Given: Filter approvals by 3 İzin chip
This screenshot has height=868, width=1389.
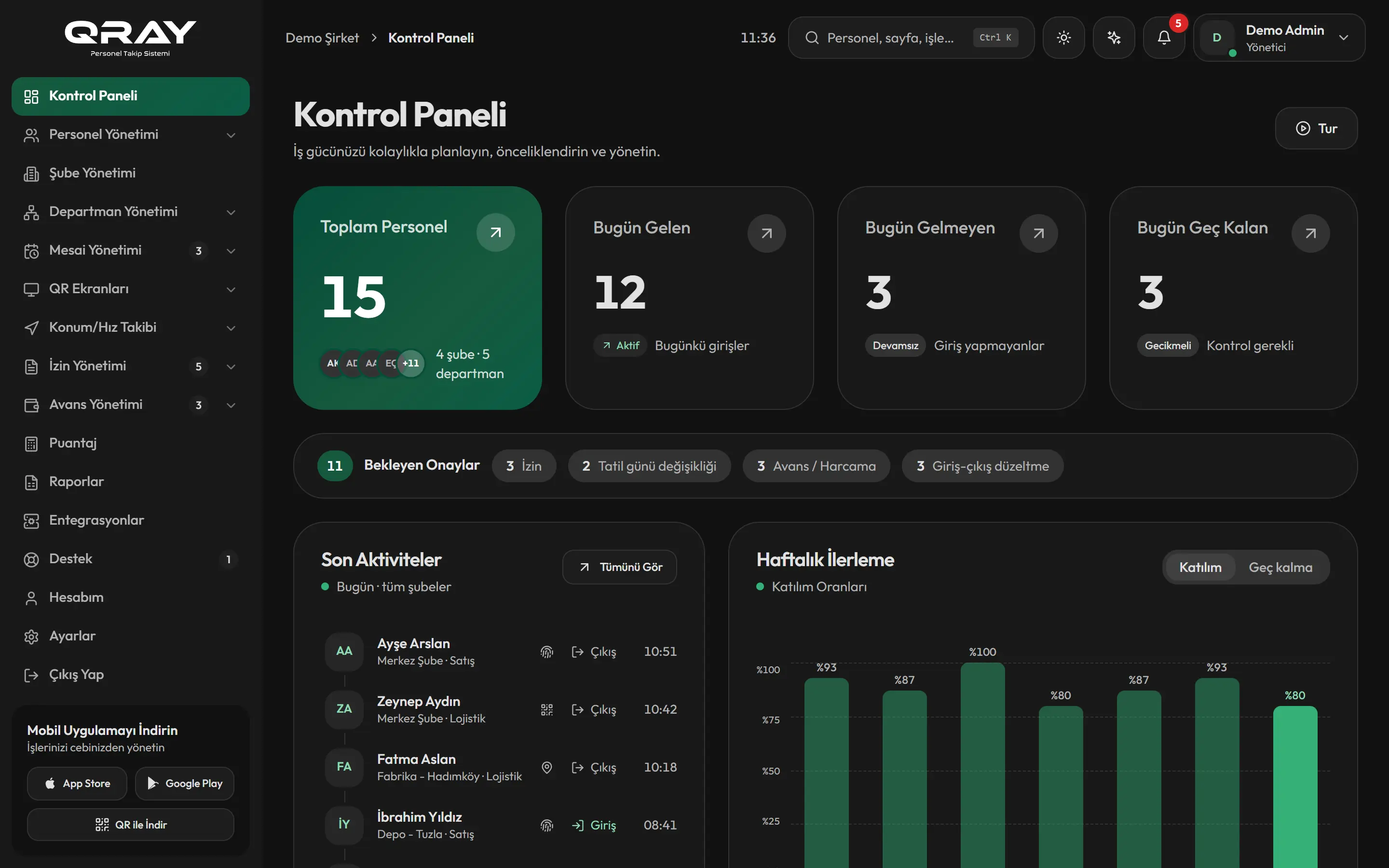Looking at the screenshot, I should (523, 465).
